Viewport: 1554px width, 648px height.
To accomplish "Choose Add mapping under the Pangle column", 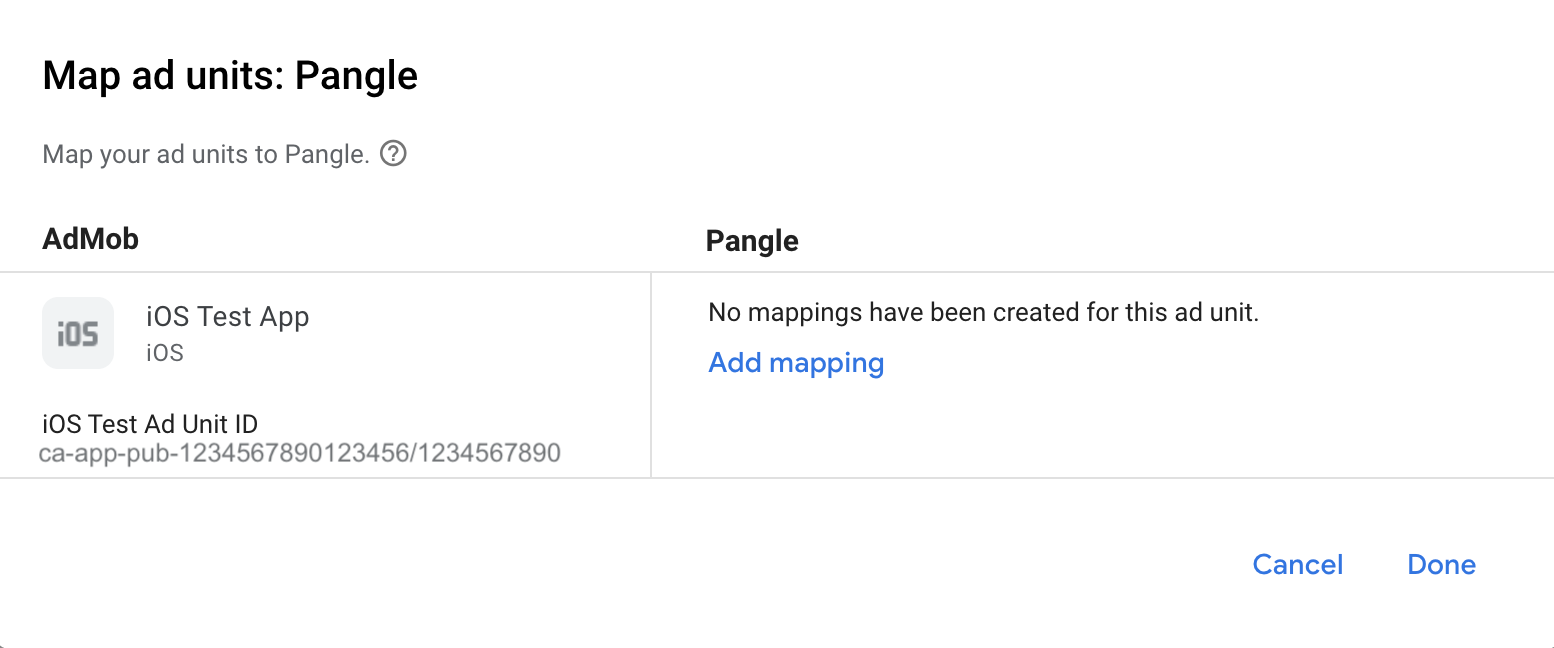I will (x=795, y=363).
